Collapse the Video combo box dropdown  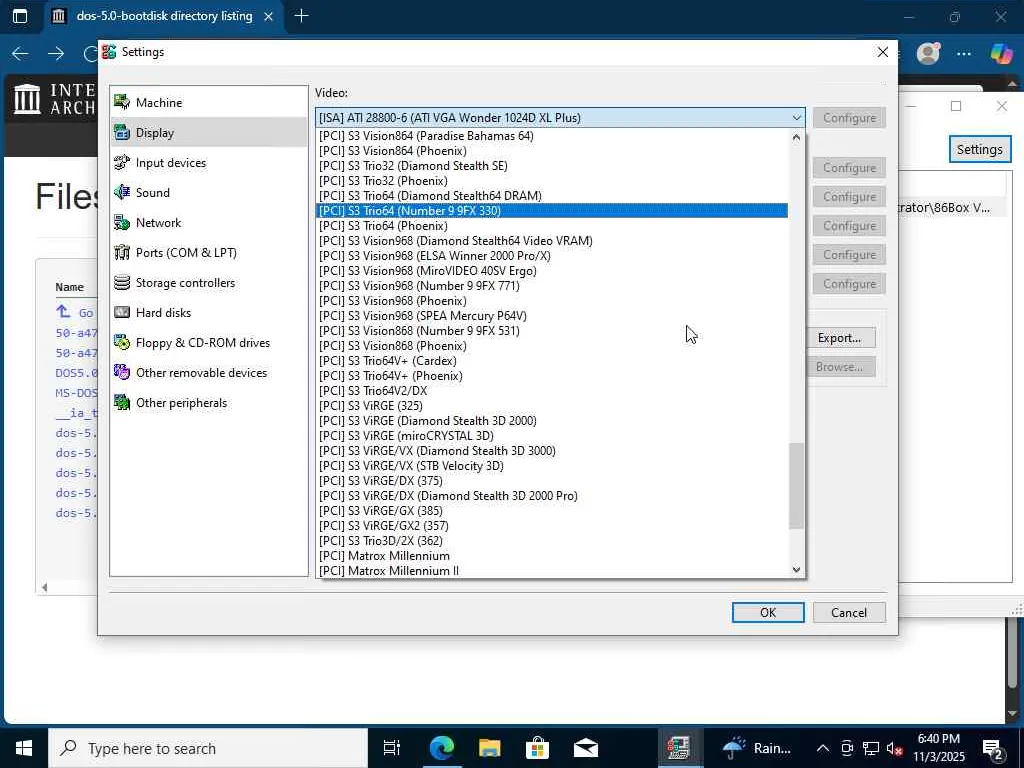coord(797,118)
